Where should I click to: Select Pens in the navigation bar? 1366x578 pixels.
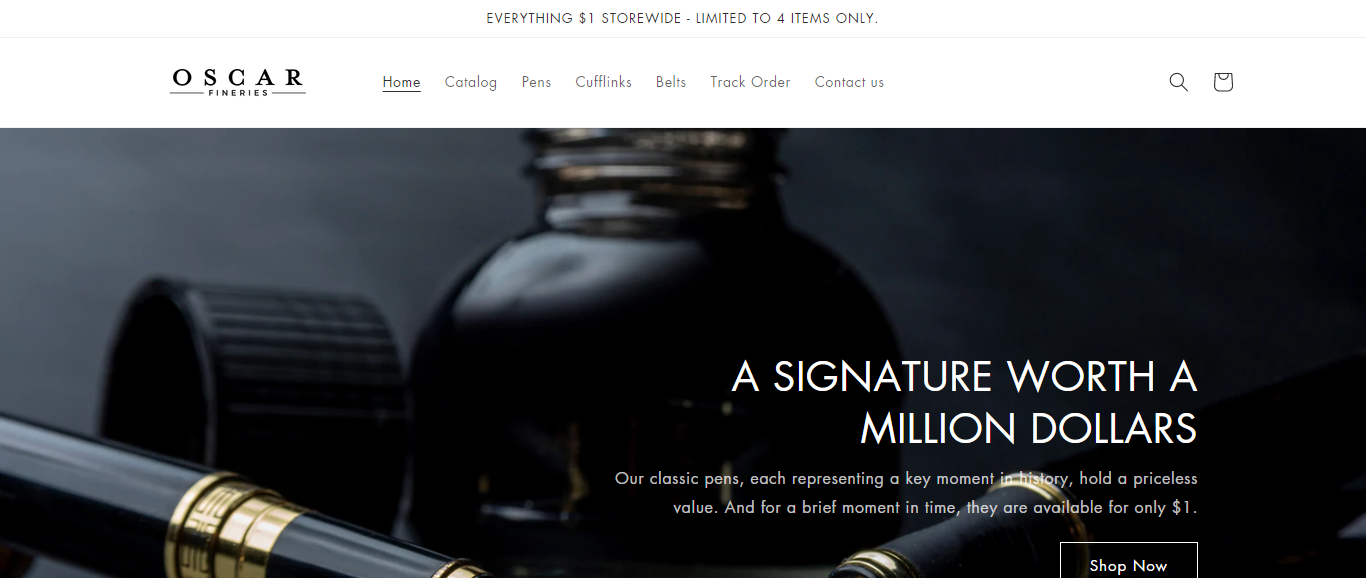click(536, 82)
